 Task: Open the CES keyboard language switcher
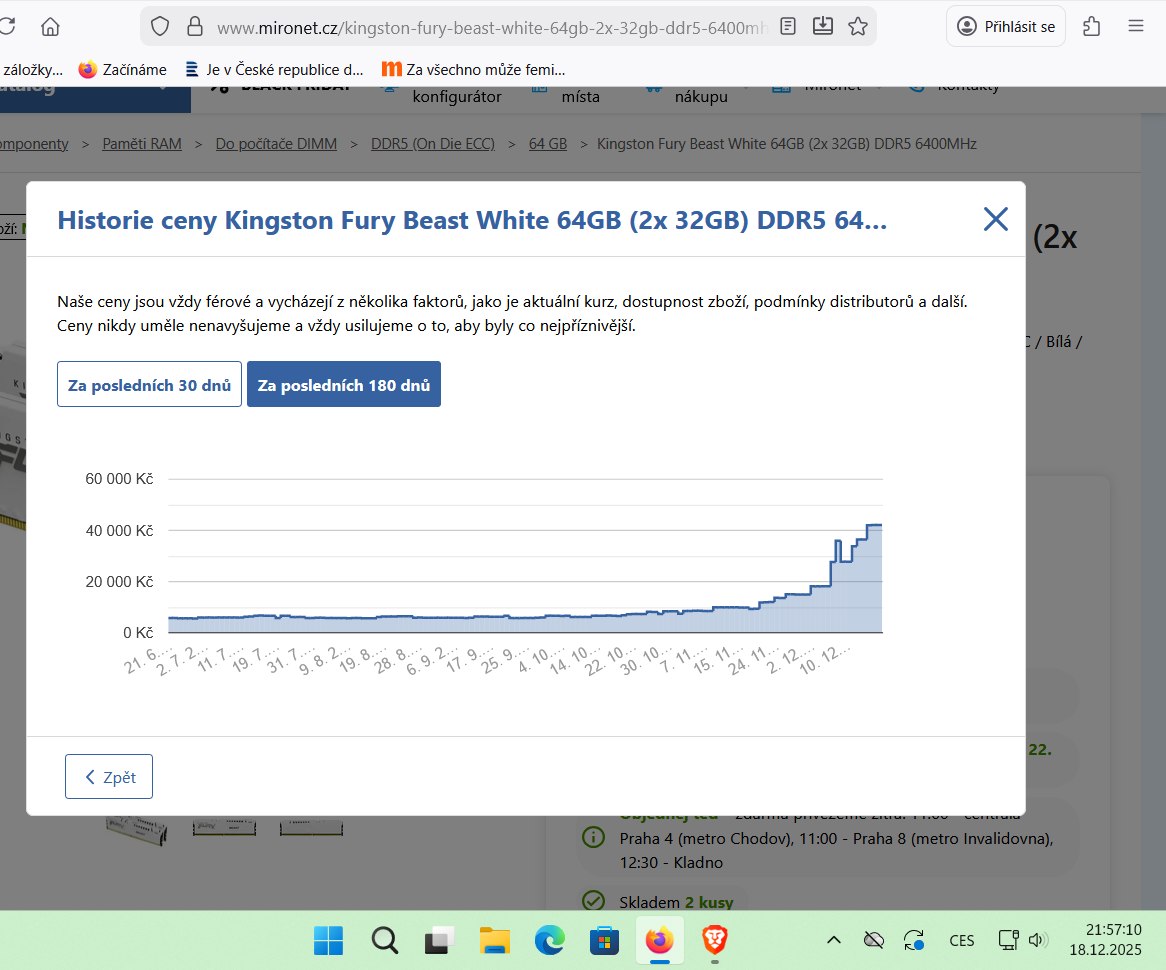[x=961, y=940]
